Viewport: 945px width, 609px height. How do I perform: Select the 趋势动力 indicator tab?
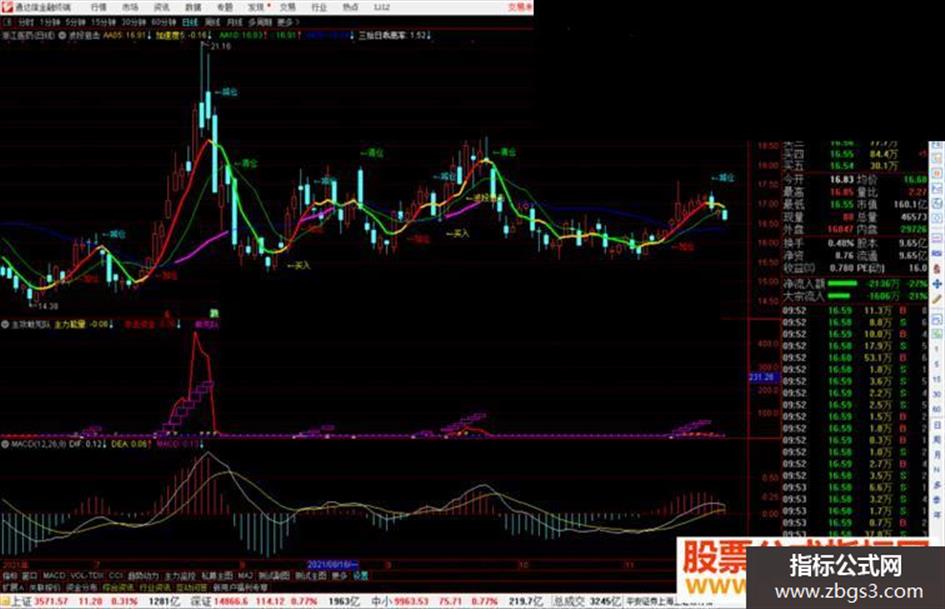pos(143,576)
